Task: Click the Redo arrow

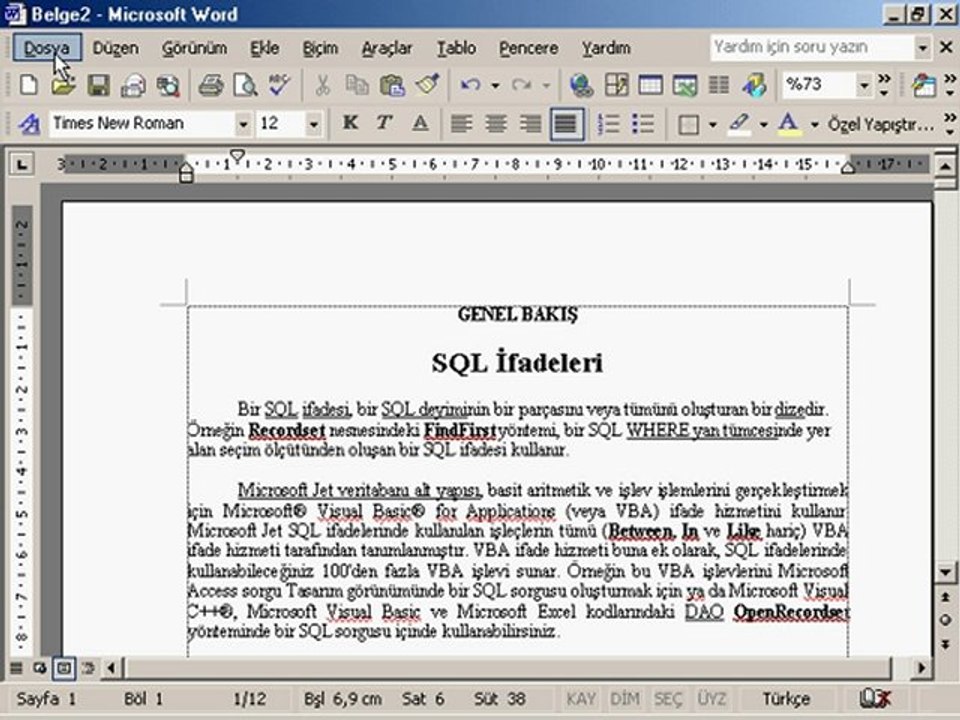Action: pyautogui.click(x=522, y=85)
